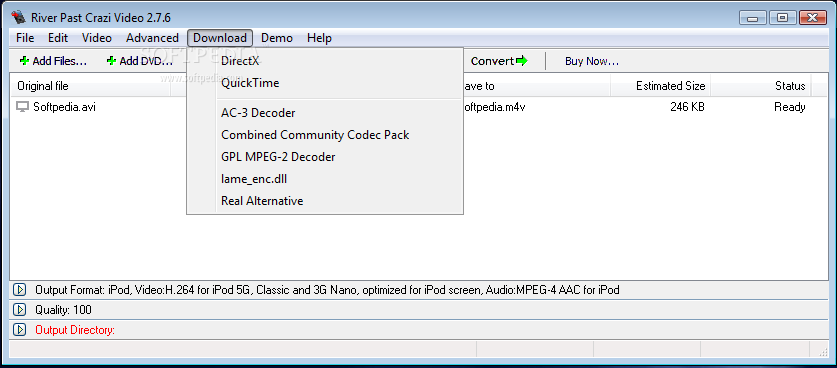Open the Help menu
Viewport: 837px width, 368px height.
pos(319,38)
